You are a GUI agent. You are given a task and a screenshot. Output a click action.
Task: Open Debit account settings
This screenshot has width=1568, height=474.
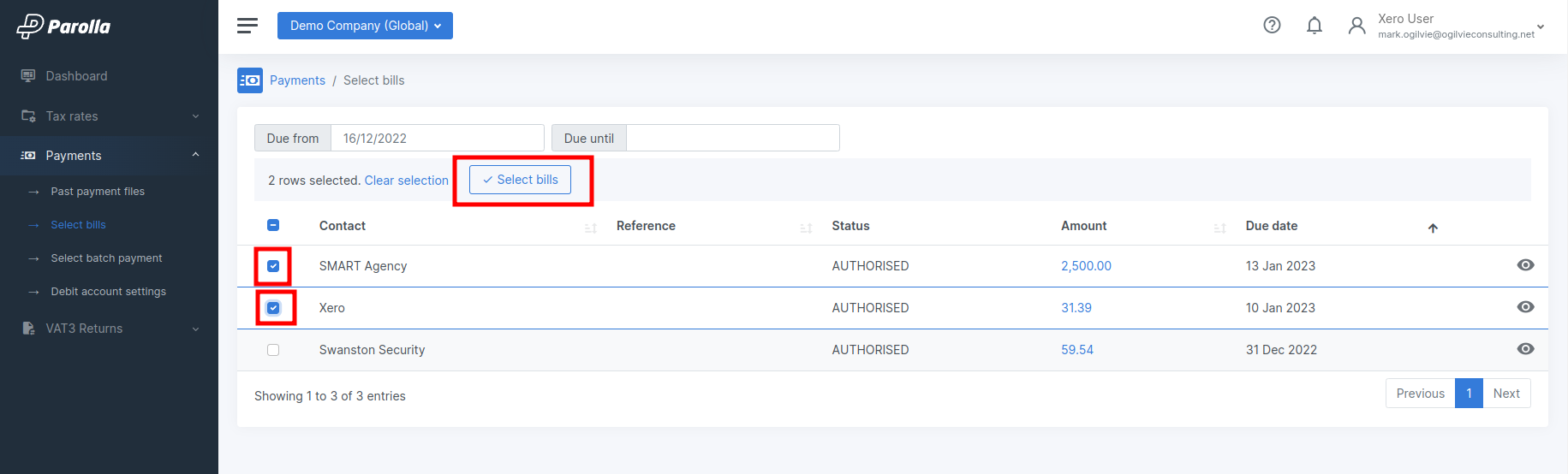(x=108, y=292)
